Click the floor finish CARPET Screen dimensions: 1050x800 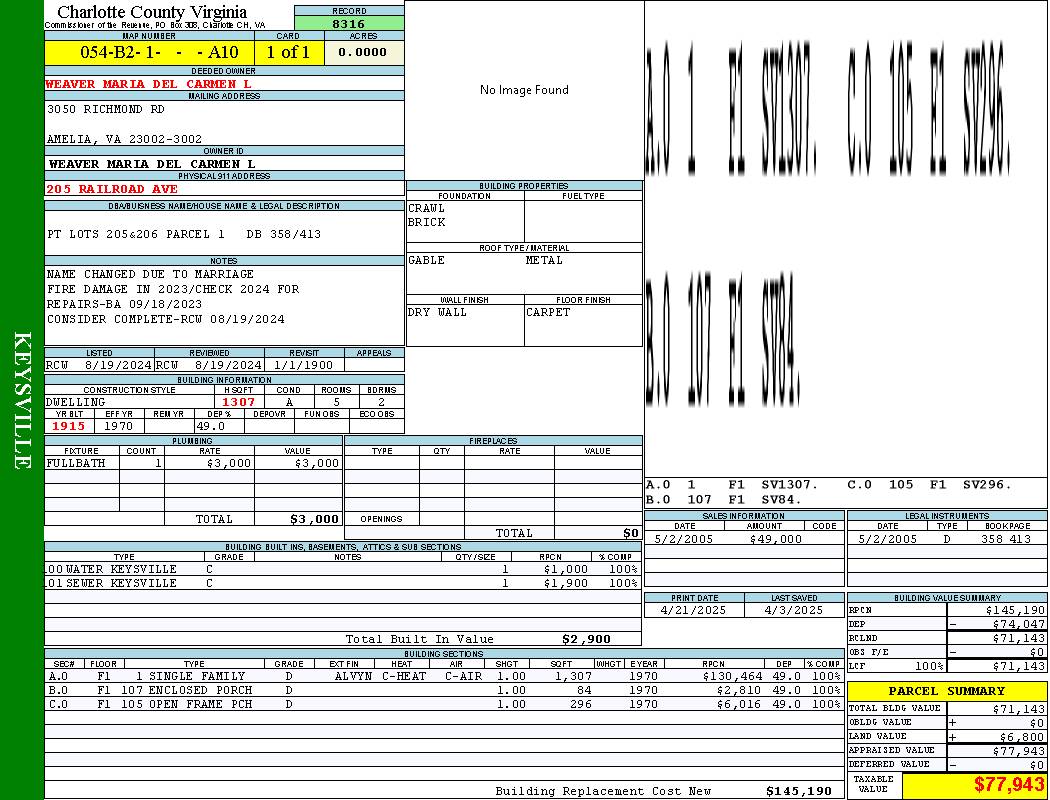pos(548,312)
